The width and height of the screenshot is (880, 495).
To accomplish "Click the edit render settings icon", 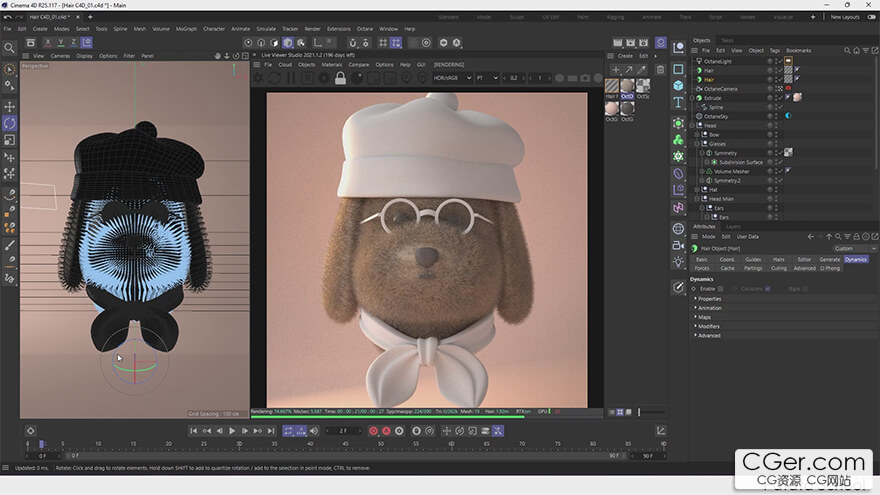I will tap(644, 43).
